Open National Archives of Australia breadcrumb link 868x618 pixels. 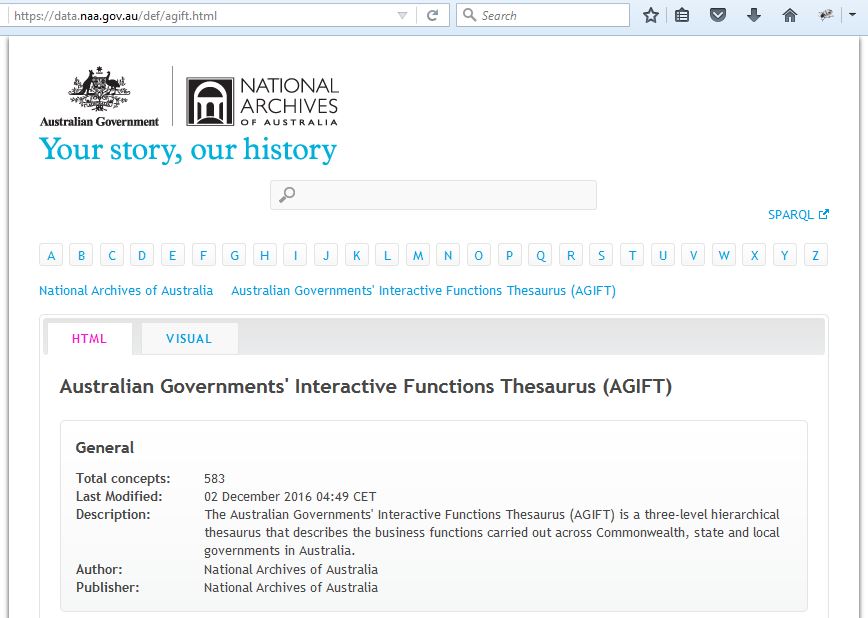[x=126, y=291]
